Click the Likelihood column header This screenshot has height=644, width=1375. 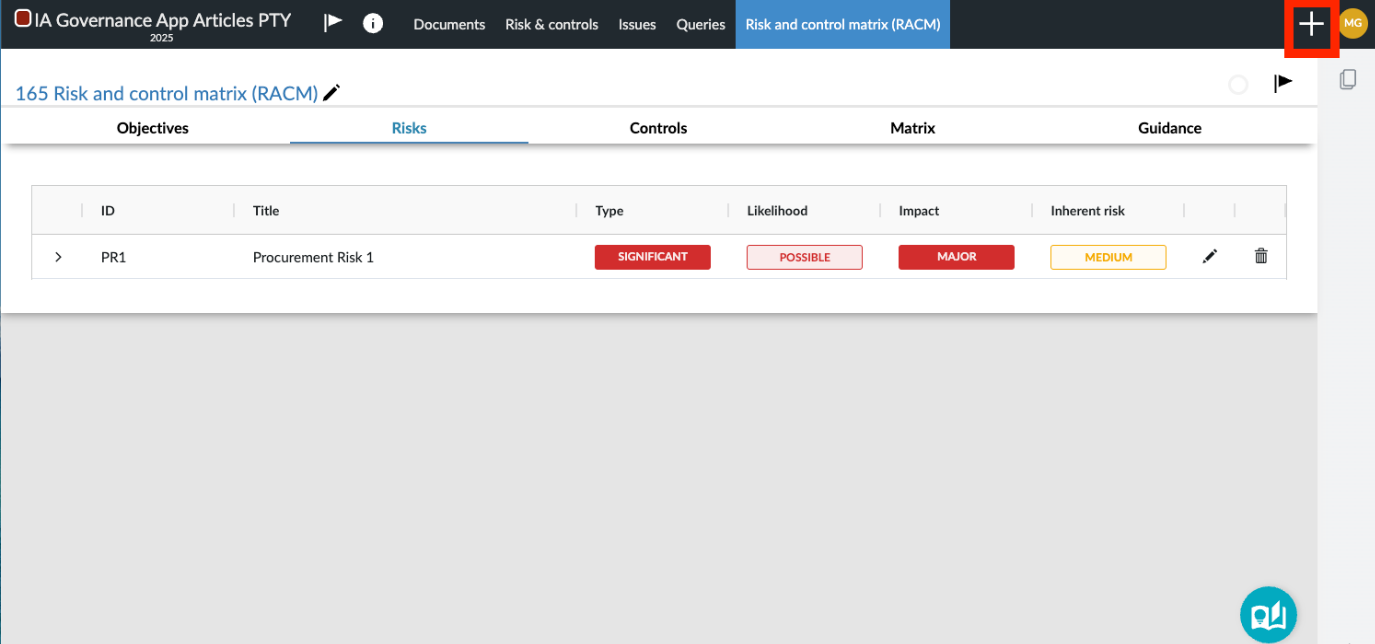click(777, 211)
